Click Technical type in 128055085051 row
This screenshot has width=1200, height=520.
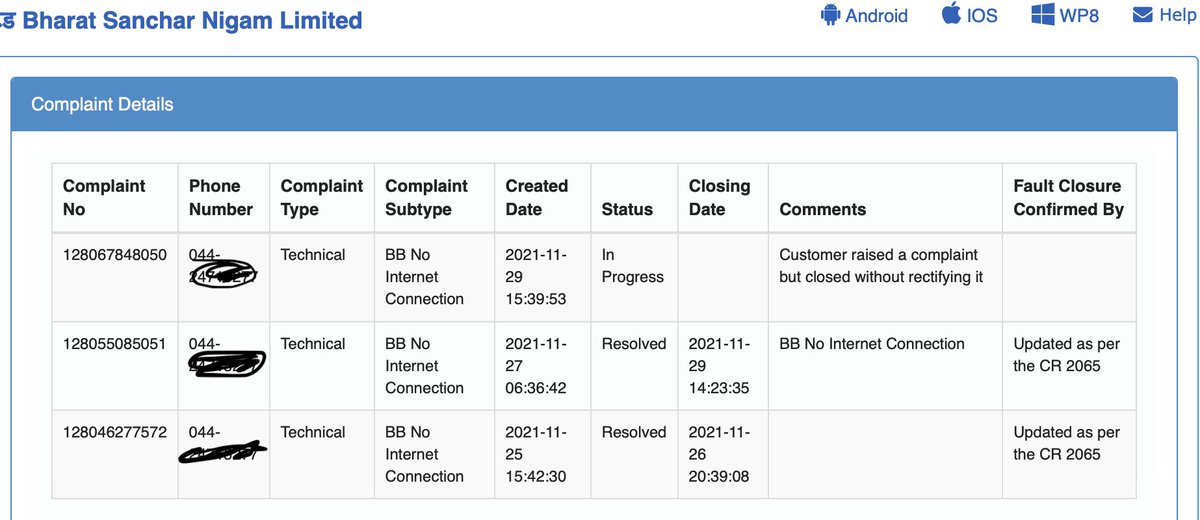pyautogui.click(x=313, y=344)
